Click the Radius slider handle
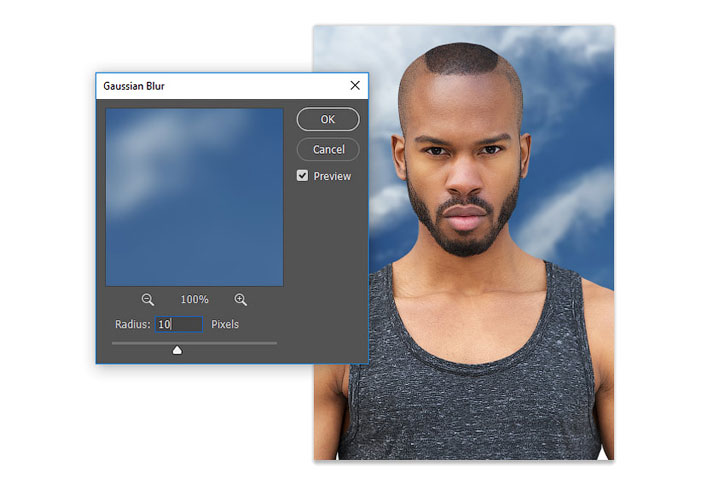 (177, 349)
